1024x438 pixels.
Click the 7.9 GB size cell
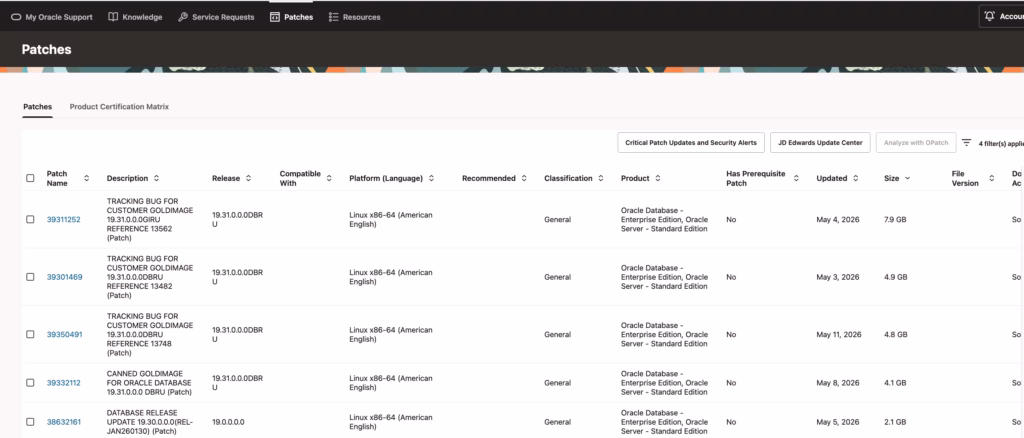click(x=895, y=219)
